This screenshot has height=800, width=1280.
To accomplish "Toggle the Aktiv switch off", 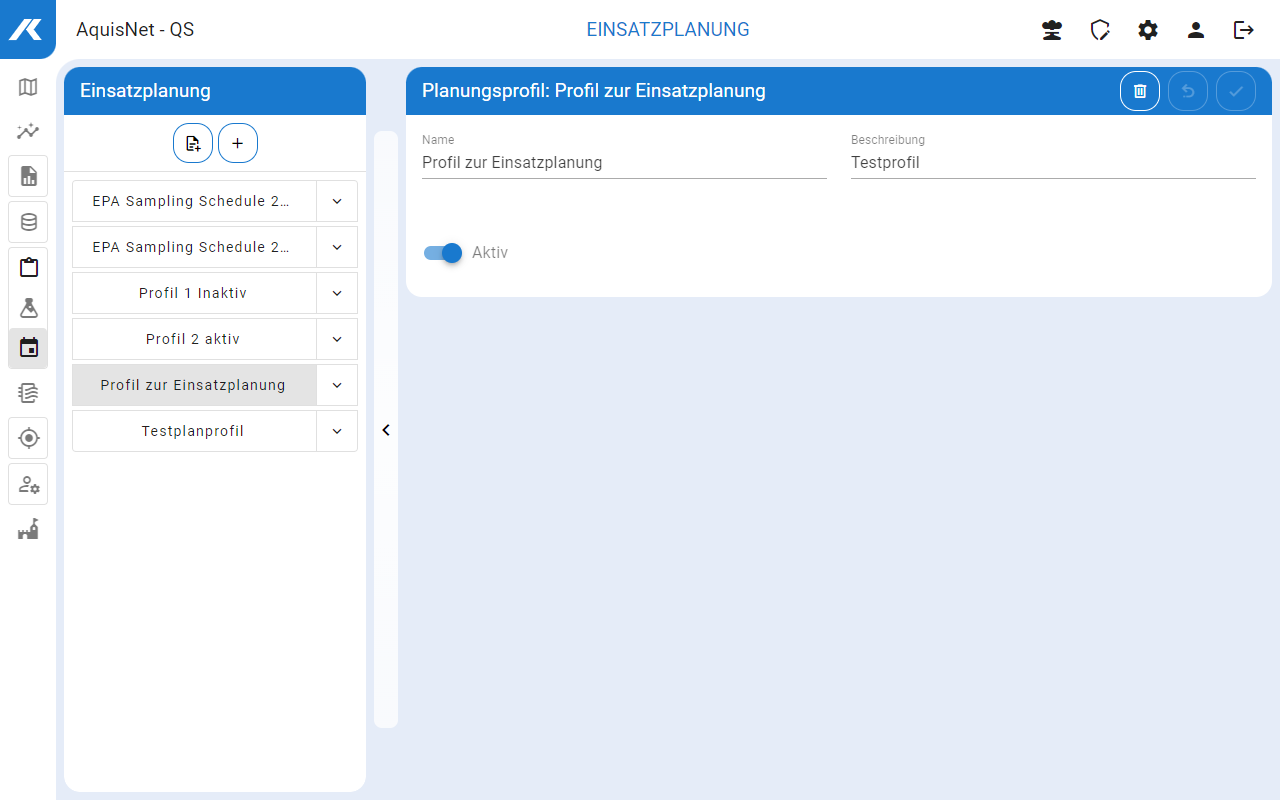I will [x=443, y=253].
